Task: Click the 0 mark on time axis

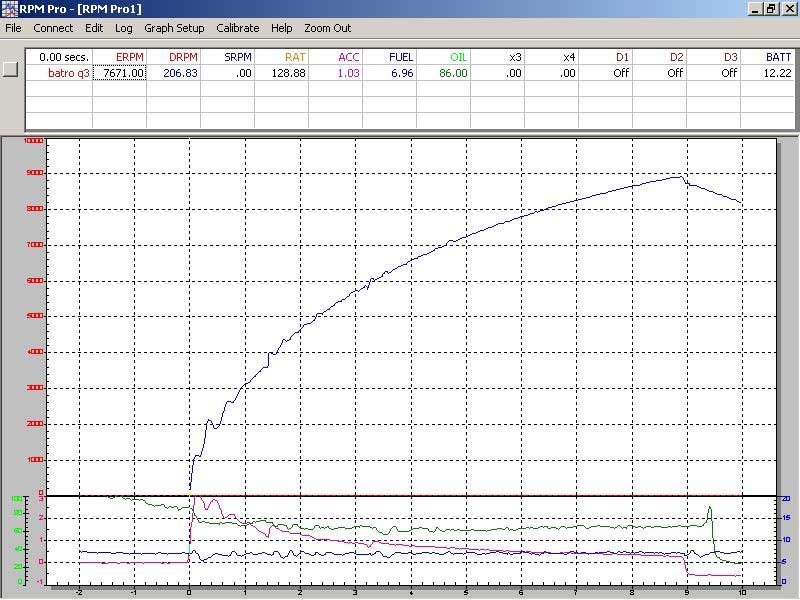Action: click(189, 592)
